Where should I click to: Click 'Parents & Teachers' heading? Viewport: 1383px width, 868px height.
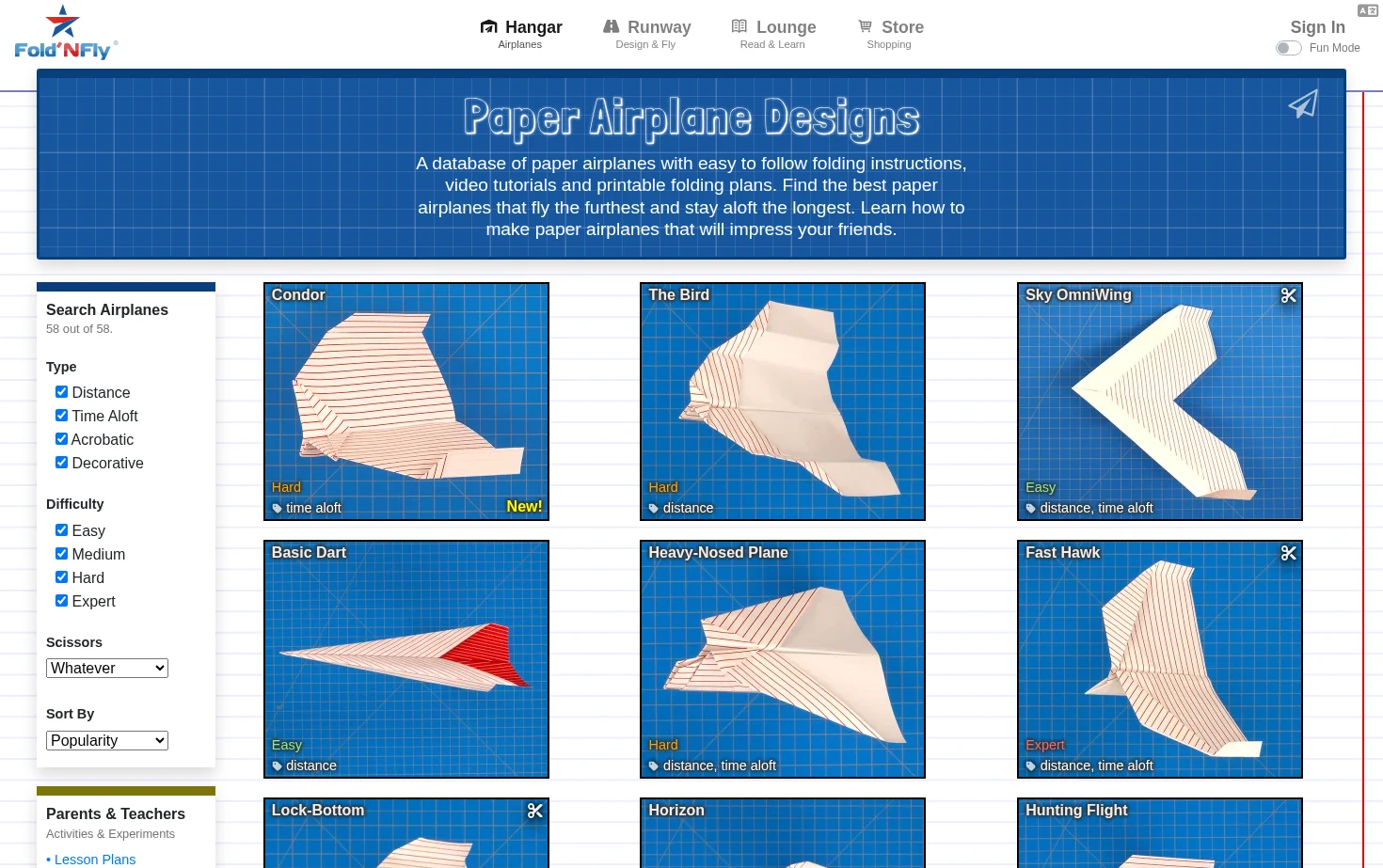[116, 814]
